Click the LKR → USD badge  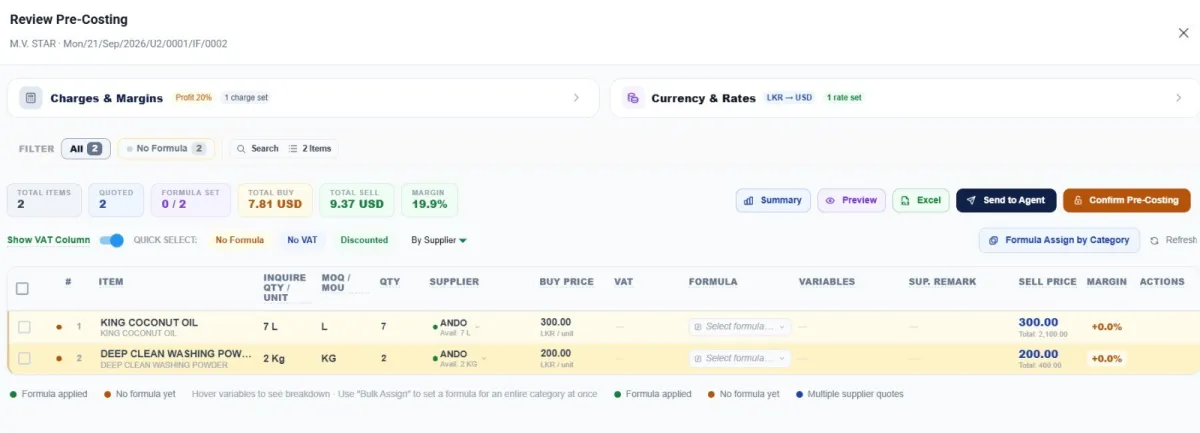point(789,98)
